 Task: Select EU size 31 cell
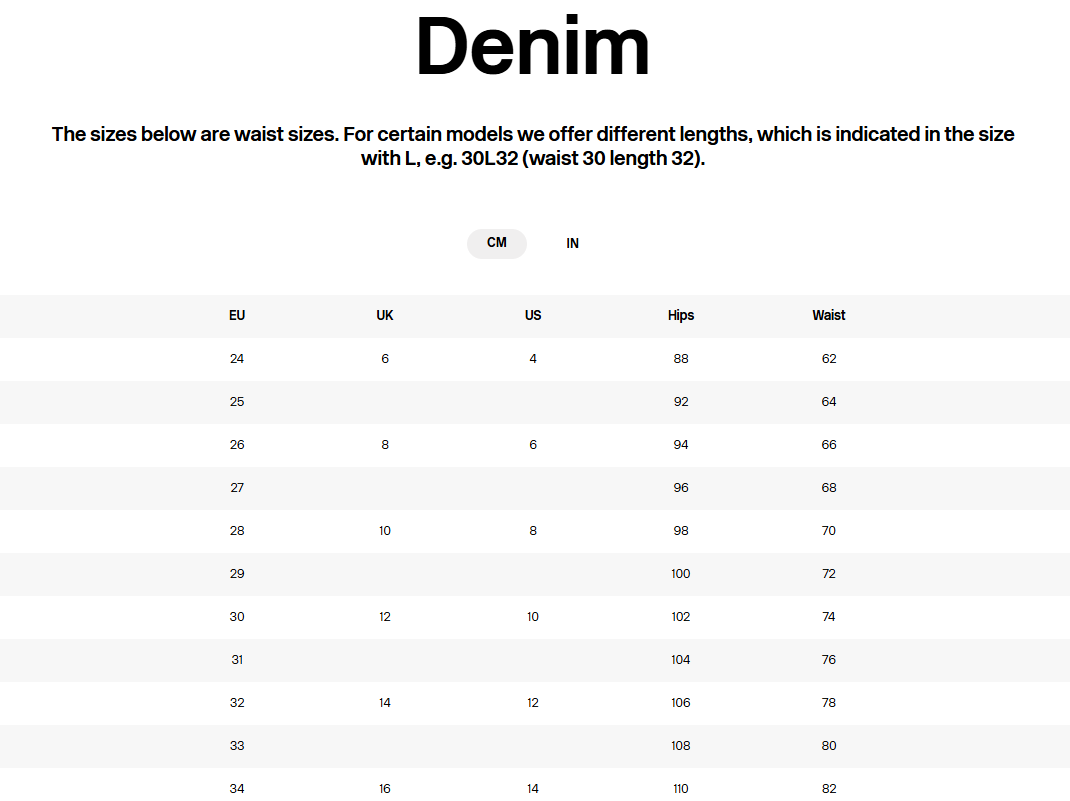(237, 659)
